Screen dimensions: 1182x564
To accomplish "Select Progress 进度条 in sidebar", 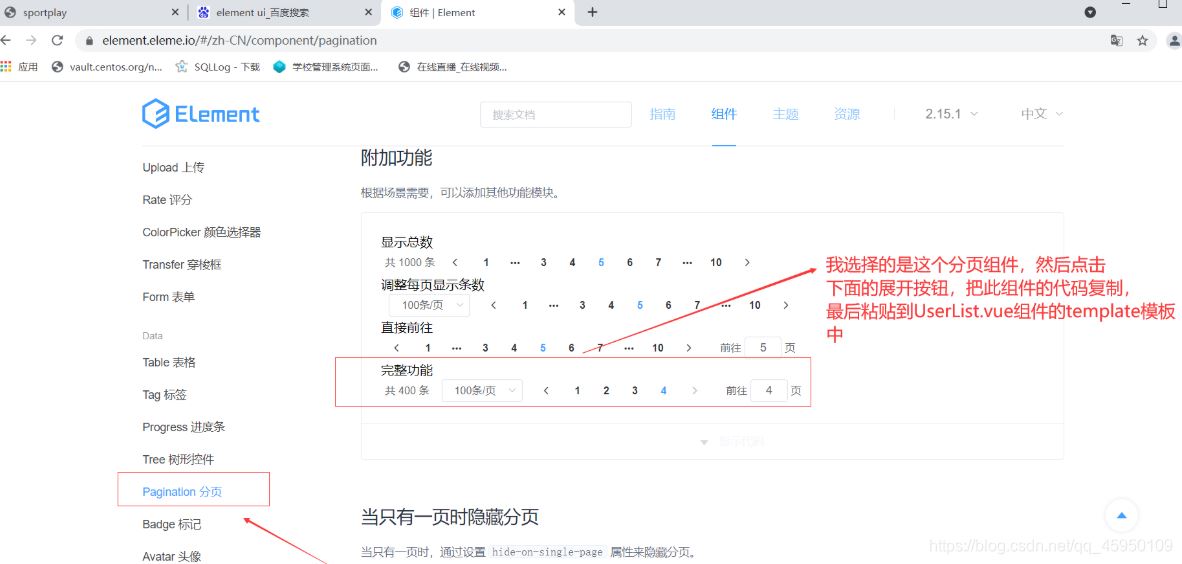I will pyautogui.click(x=184, y=427).
